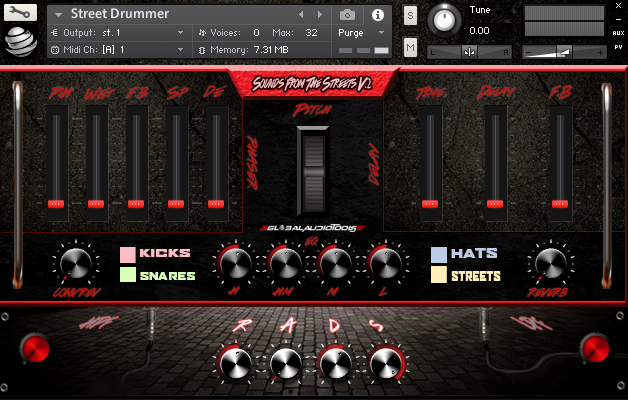Click the Sounds From The Streets V.2 banner
Image resolution: width=628 pixels, height=400 pixels.
click(x=313, y=83)
